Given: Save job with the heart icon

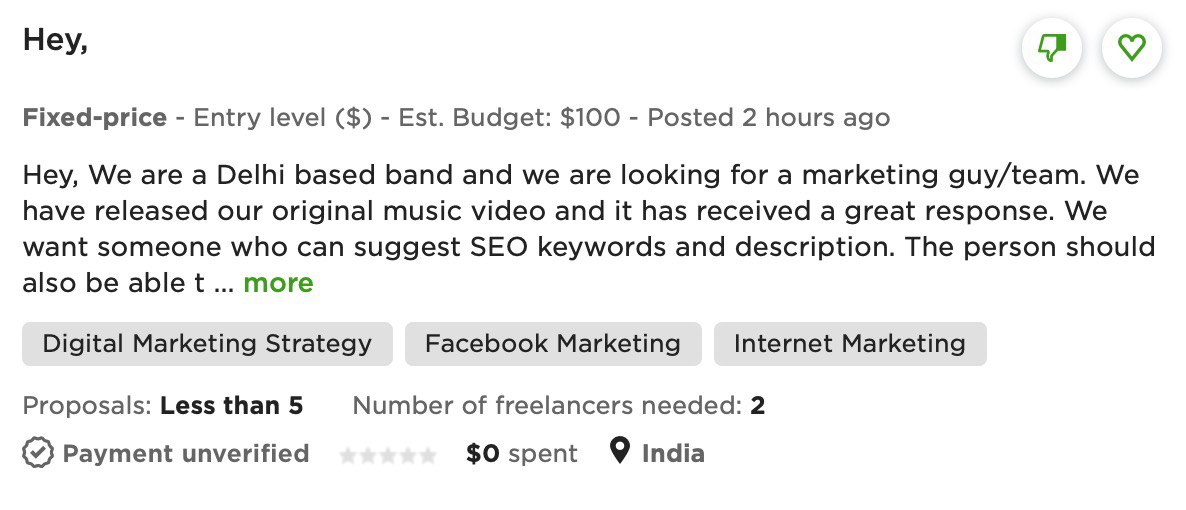Looking at the screenshot, I should (1132, 48).
